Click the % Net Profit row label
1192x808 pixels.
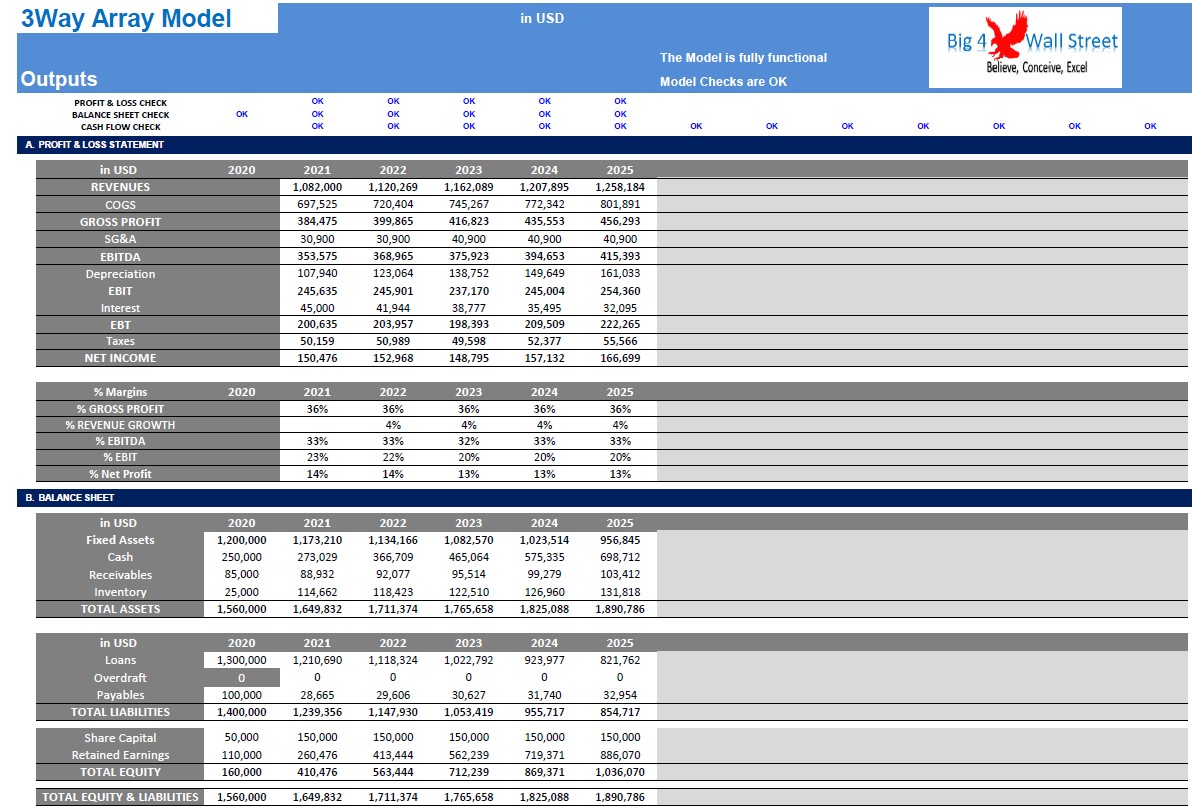[x=120, y=474]
